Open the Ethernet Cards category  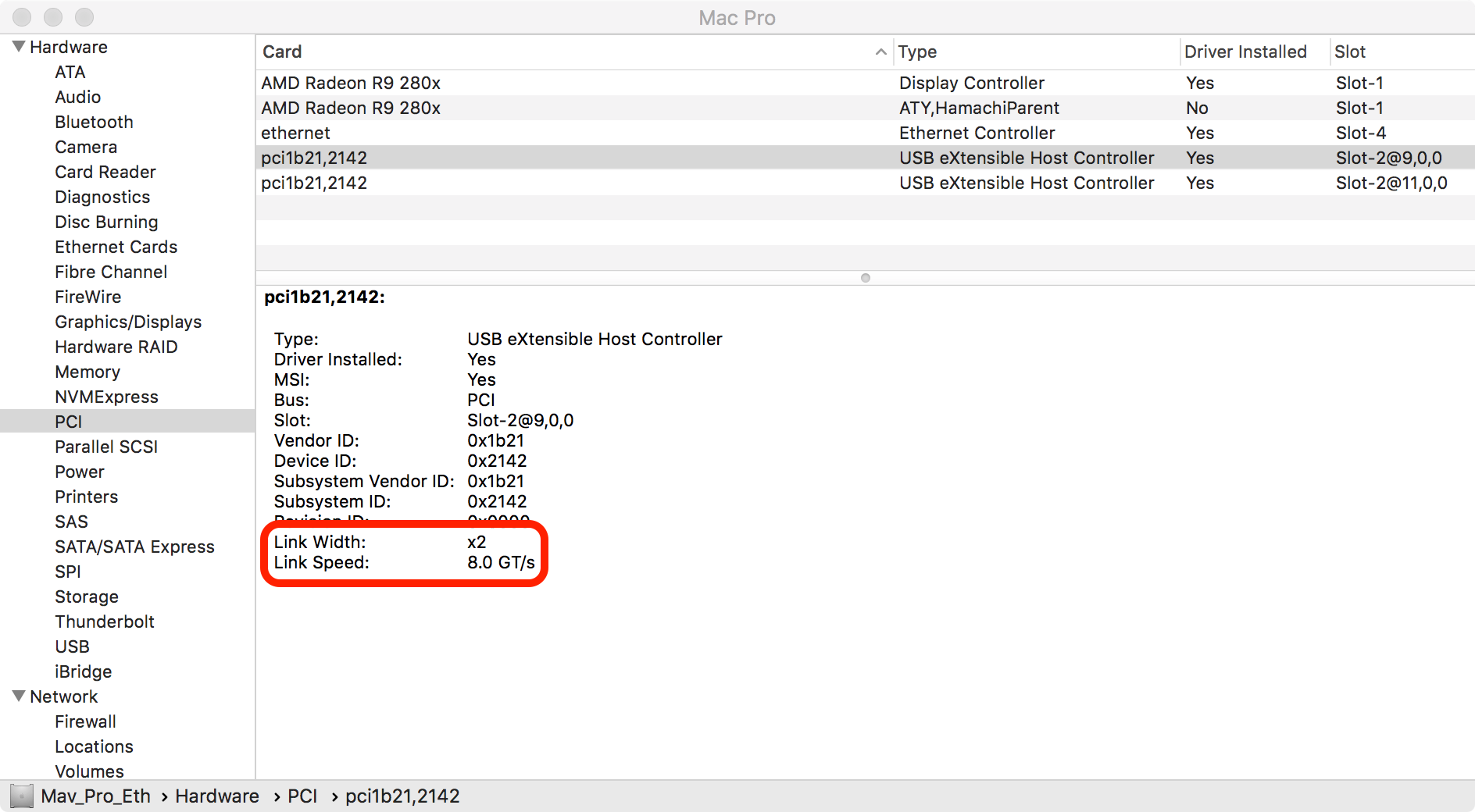click(x=116, y=247)
